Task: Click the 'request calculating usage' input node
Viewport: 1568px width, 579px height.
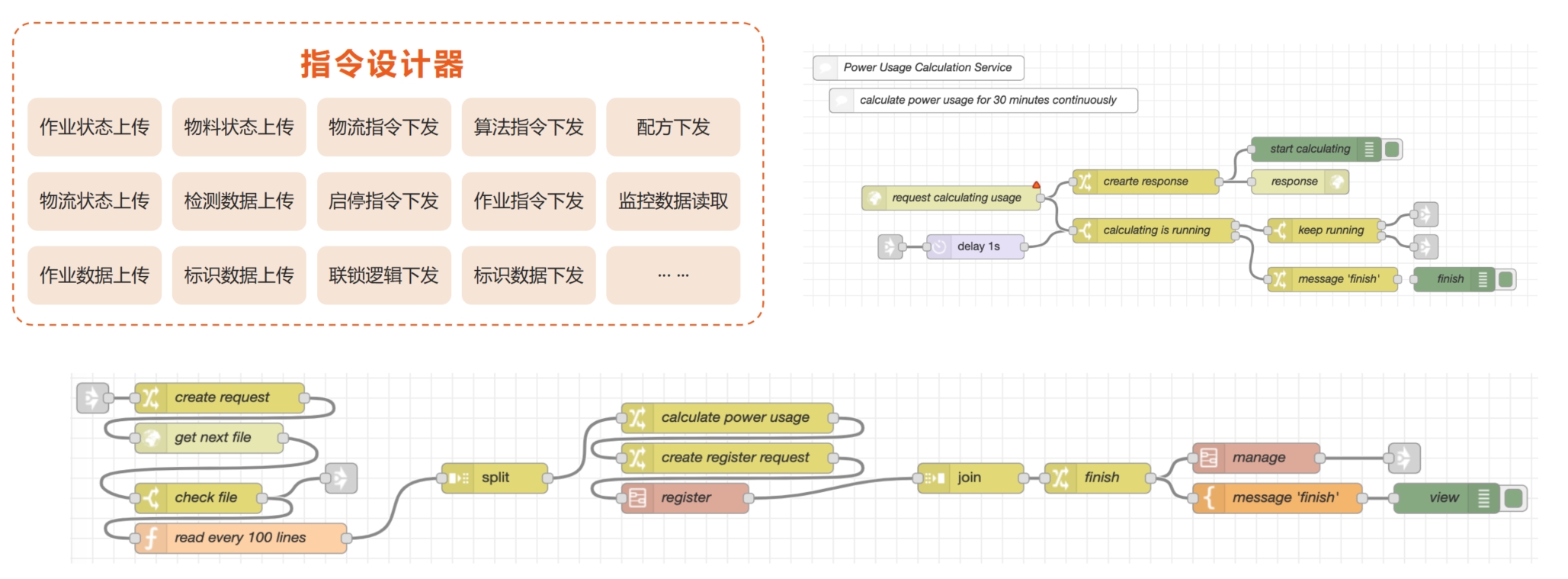Action: [955, 198]
